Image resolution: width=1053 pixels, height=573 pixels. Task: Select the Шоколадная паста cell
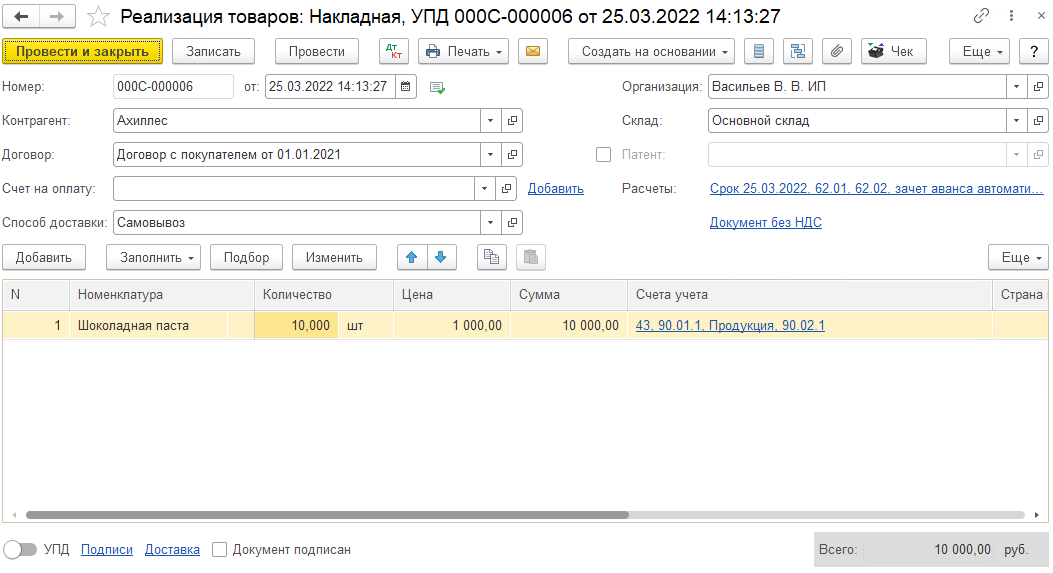(148, 325)
